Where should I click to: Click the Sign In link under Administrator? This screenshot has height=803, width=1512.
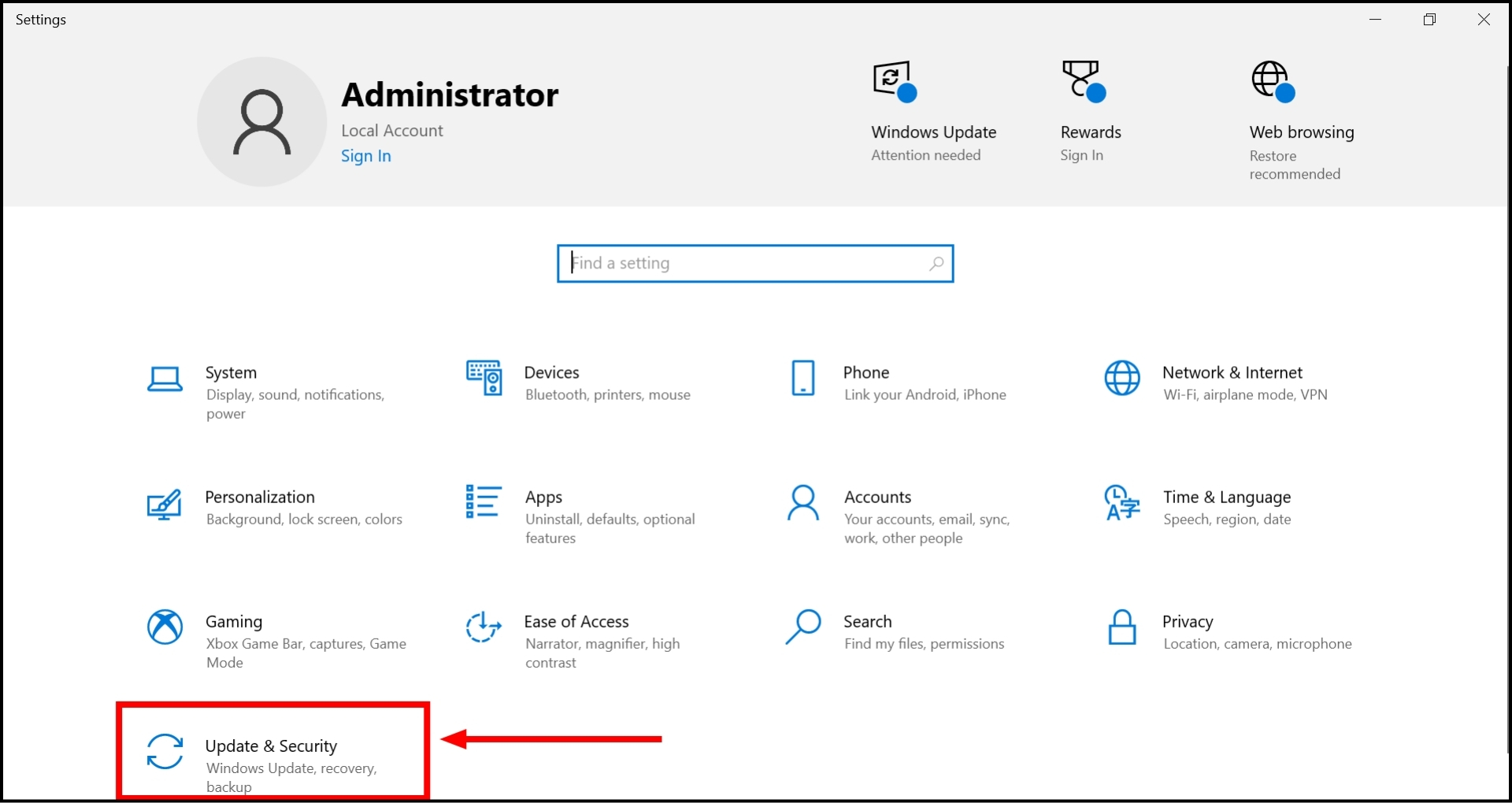pyautogui.click(x=365, y=156)
